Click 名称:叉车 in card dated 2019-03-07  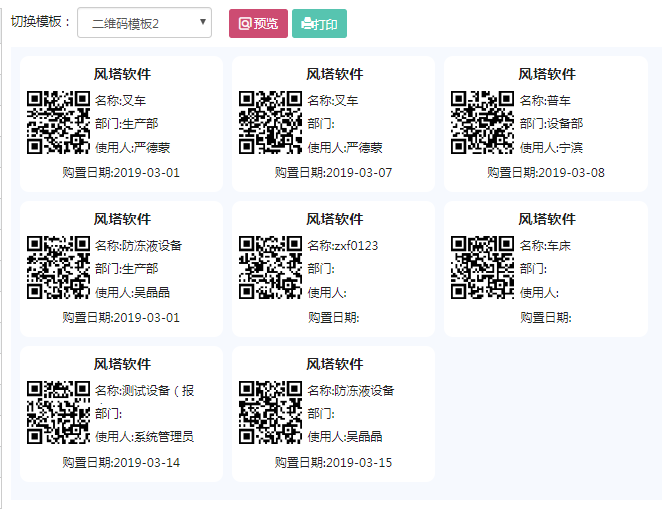click(x=333, y=100)
